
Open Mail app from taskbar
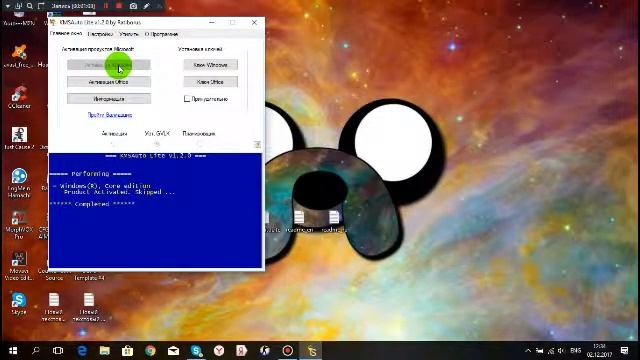point(173,351)
